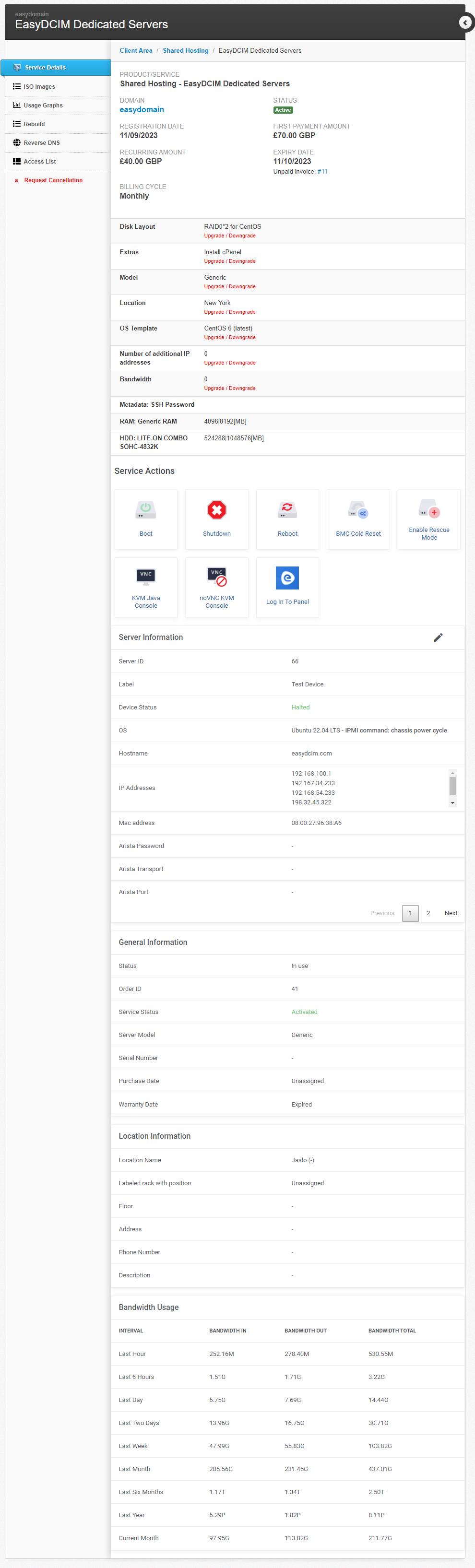
Task: Click the Reverse DNS globe icon
Action: [16, 142]
